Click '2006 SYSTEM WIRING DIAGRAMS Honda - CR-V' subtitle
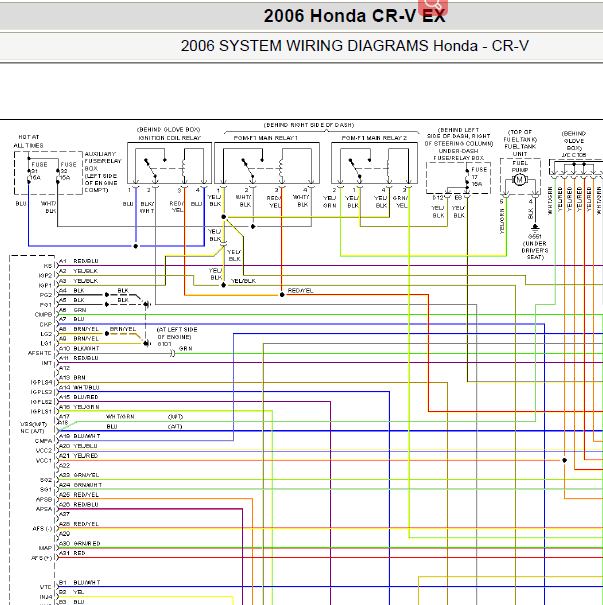This screenshot has height=605, width=603. 355,46
